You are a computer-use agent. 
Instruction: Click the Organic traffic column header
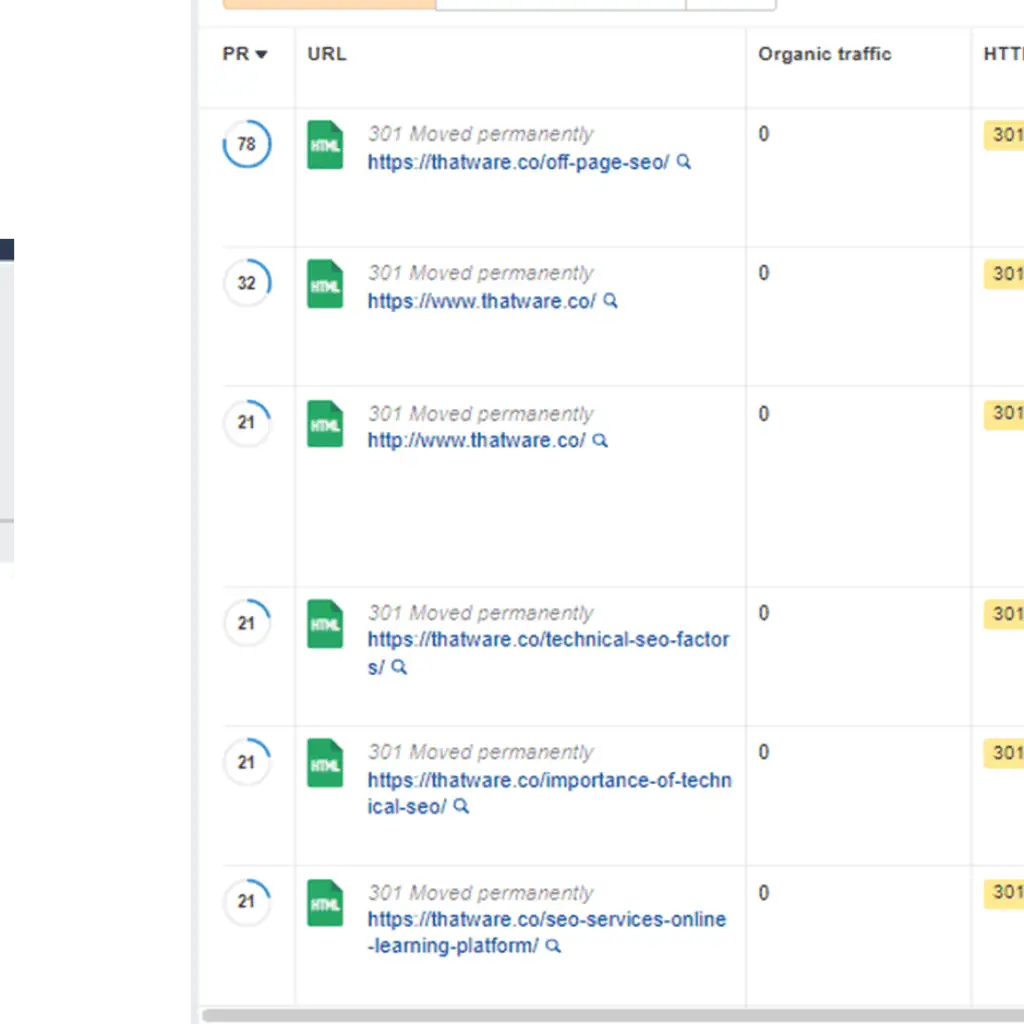pos(824,54)
